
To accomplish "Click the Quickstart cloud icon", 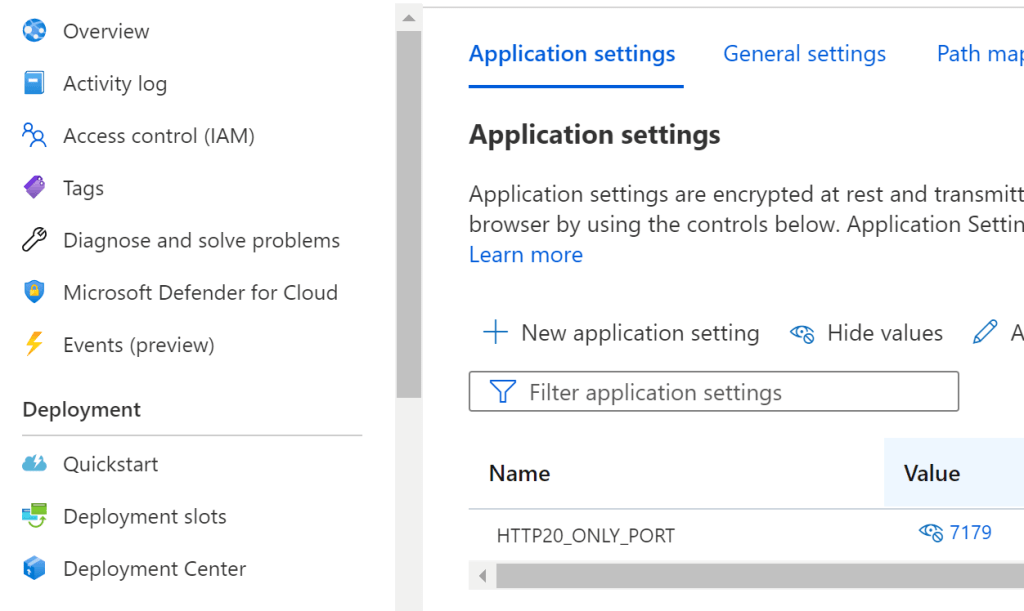I will (34, 464).
